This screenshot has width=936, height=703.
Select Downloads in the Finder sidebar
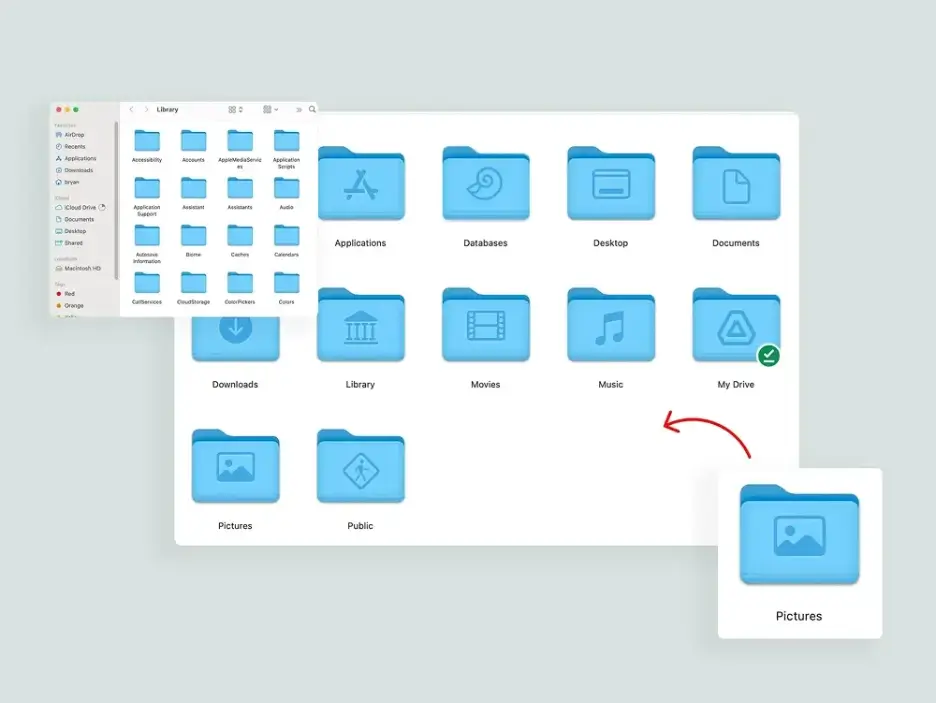[x=74, y=171]
